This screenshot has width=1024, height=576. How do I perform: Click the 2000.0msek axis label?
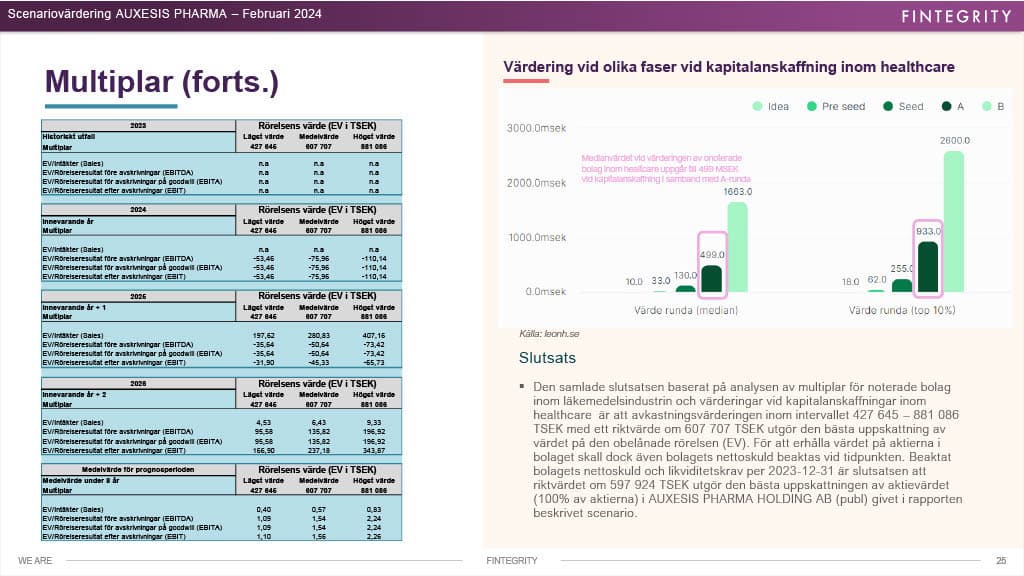pyautogui.click(x=536, y=183)
